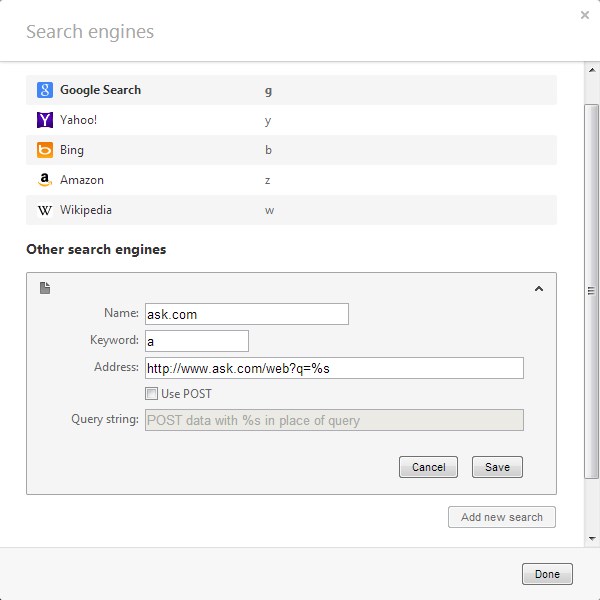Click keyword 'g' for Google Search
The image size is (600, 600).
[x=269, y=91]
